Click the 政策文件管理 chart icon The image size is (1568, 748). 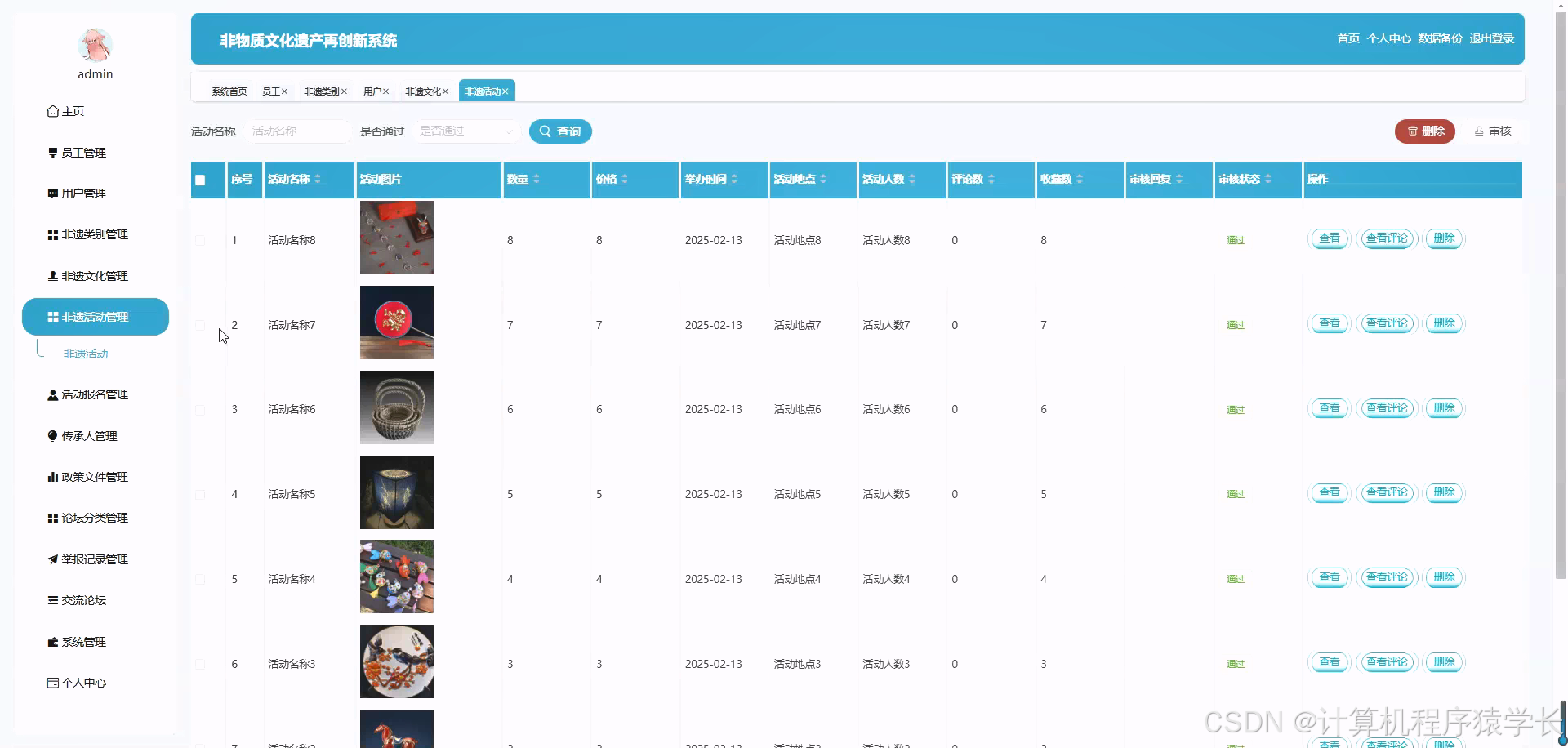tap(53, 477)
